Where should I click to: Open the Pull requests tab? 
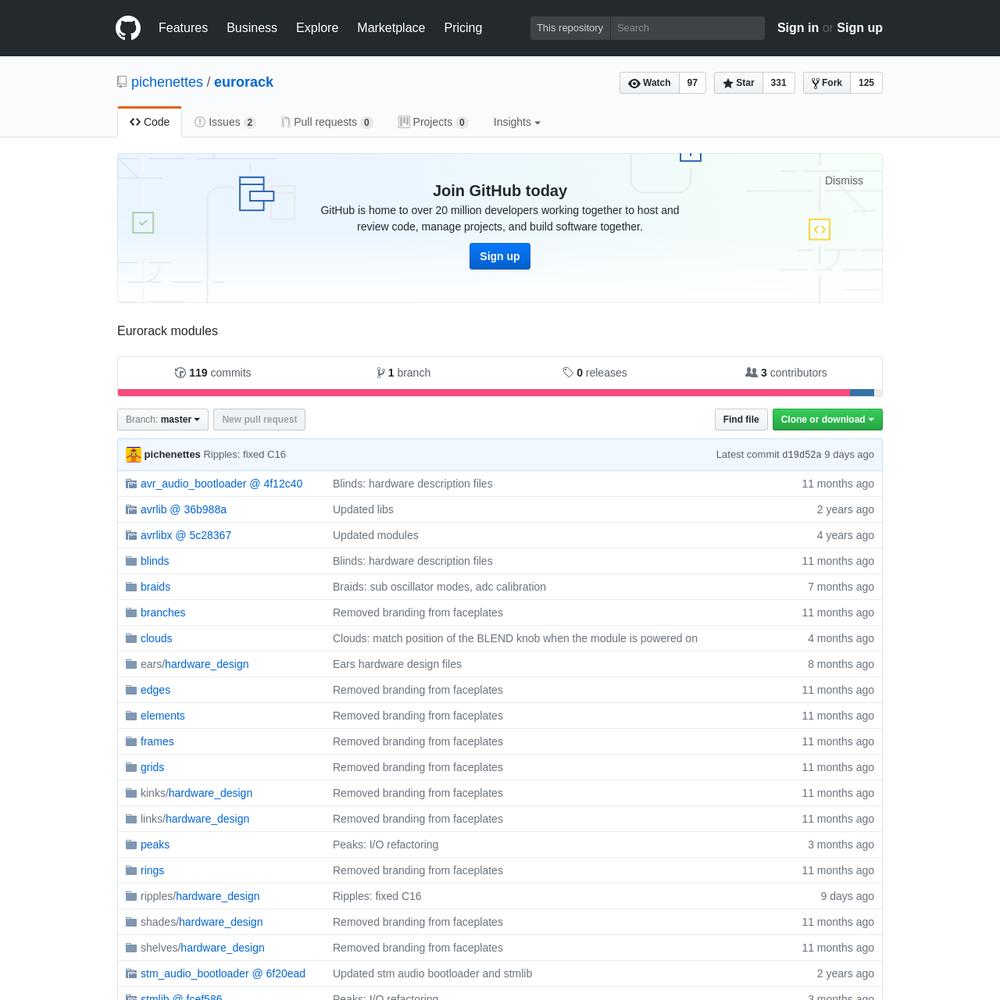[x=327, y=122]
